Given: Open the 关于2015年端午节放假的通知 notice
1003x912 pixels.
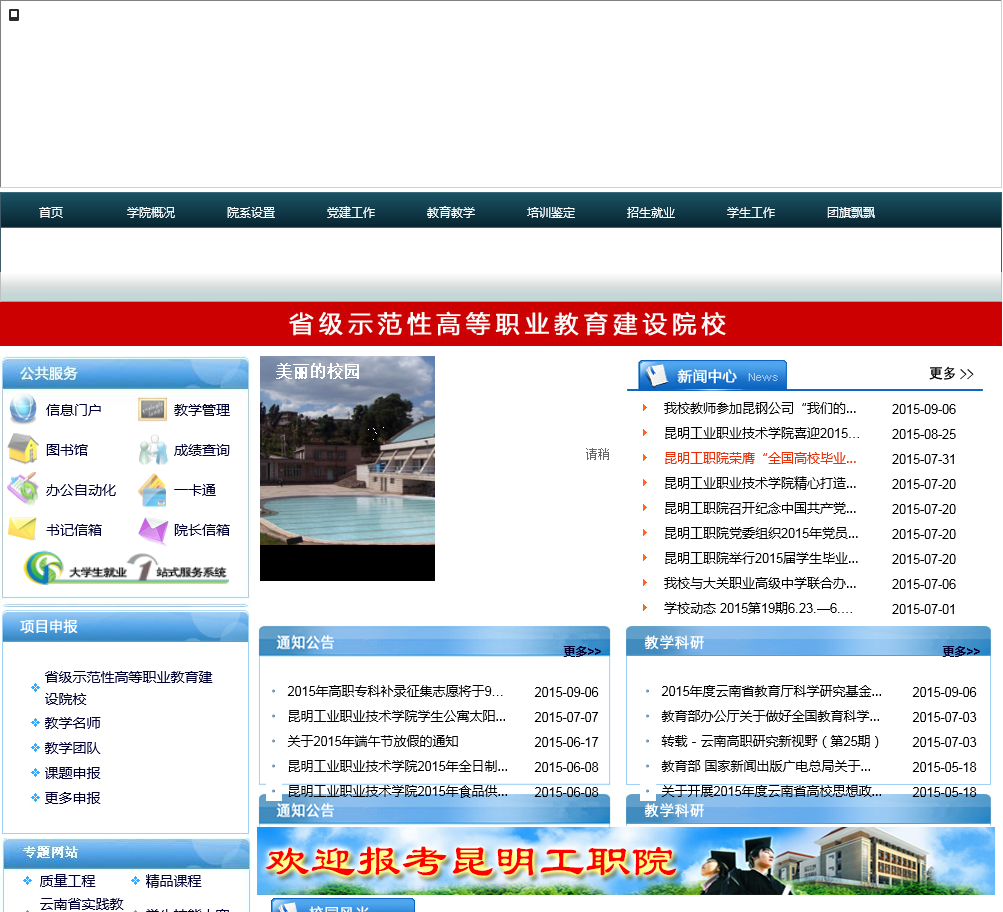Looking at the screenshot, I should [372, 742].
